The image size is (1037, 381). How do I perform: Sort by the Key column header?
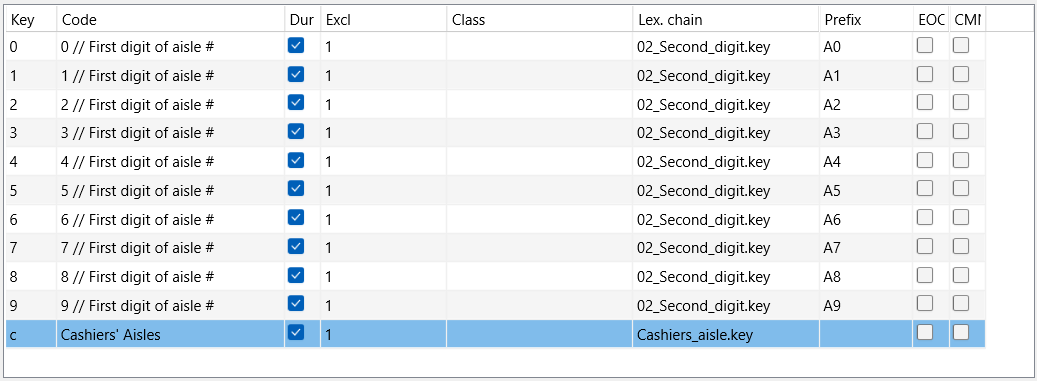(31, 20)
